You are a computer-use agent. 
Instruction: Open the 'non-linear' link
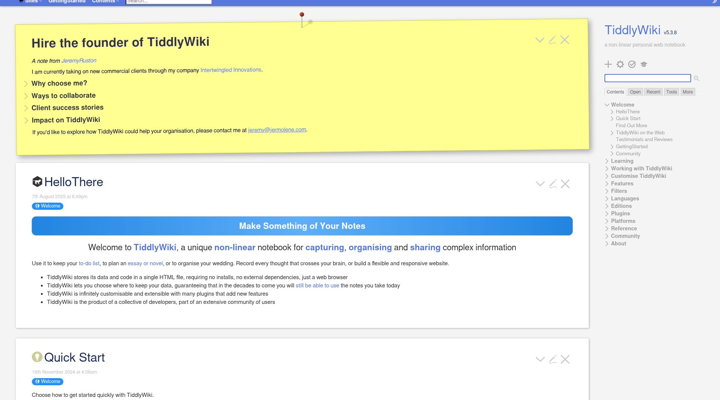pyautogui.click(x=235, y=248)
